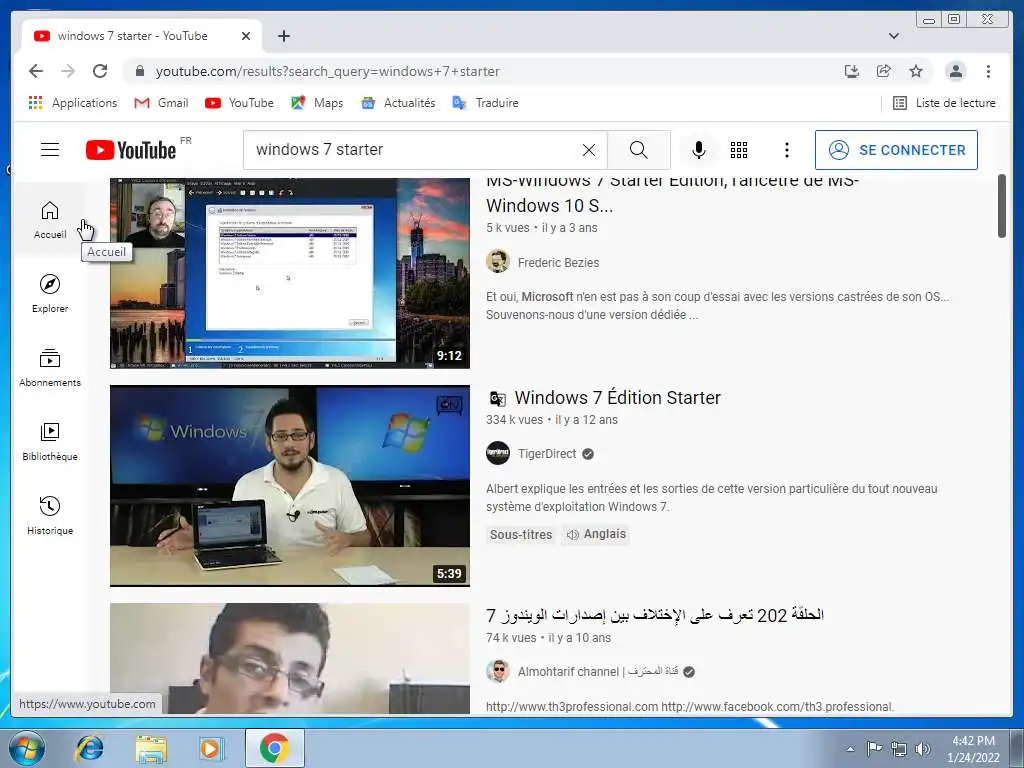Open the 5:39 TigerDirect video thumbnail

click(290, 485)
